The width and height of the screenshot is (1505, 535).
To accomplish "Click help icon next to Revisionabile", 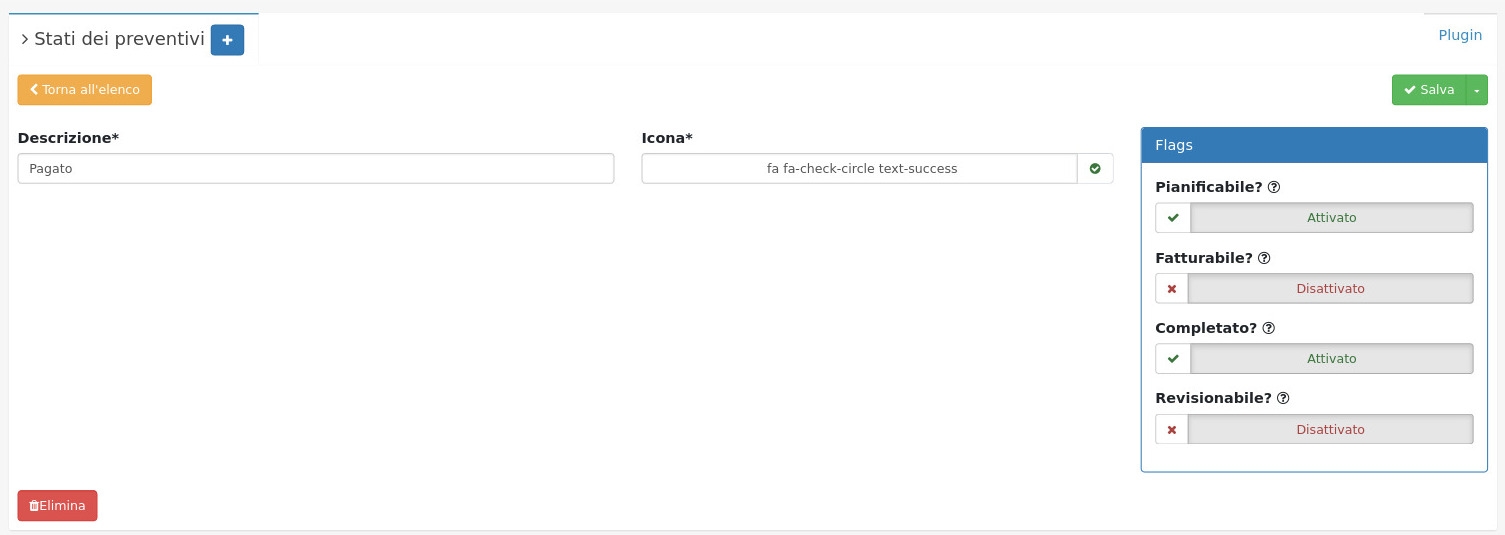I will pyautogui.click(x=1283, y=398).
